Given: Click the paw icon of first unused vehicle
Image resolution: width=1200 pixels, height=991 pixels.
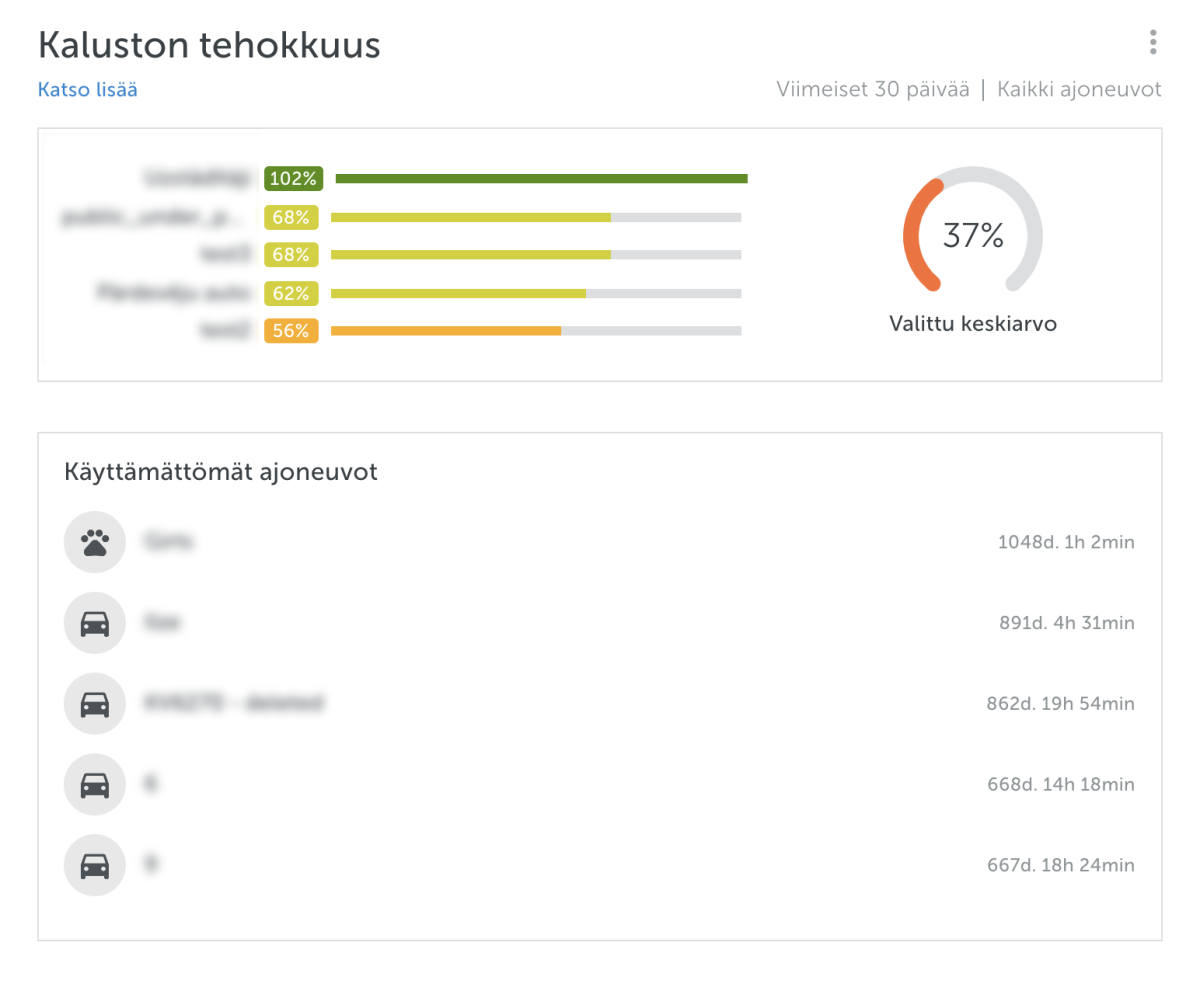Looking at the screenshot, I should [x=94, y=543].
